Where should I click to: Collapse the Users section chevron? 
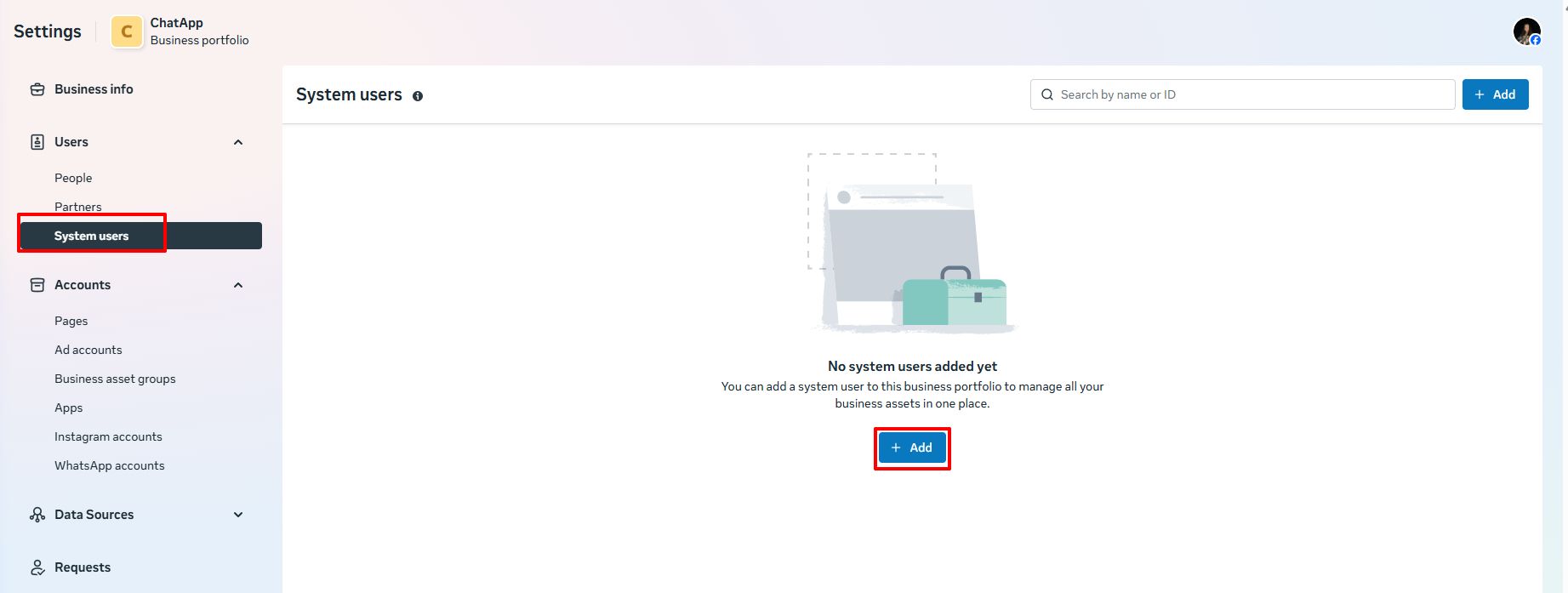[x=238, y=142]
